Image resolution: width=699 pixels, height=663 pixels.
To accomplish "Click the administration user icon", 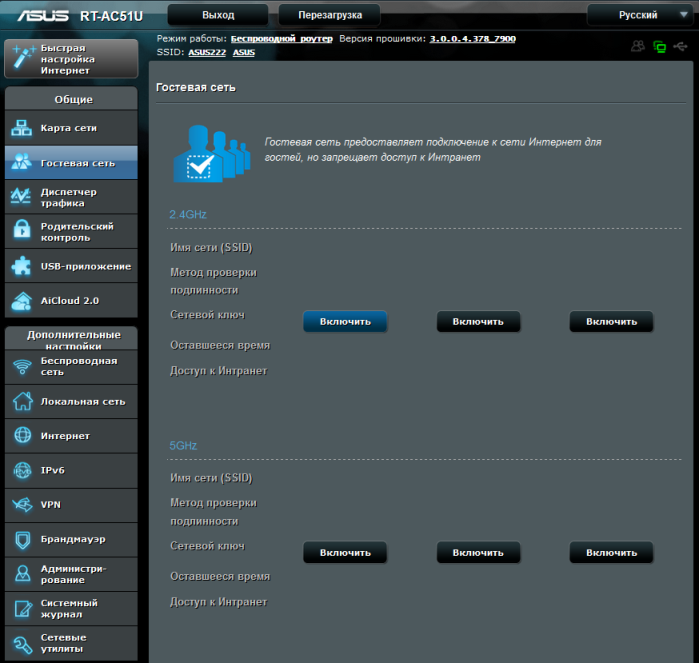I will [x=23, y=574].
